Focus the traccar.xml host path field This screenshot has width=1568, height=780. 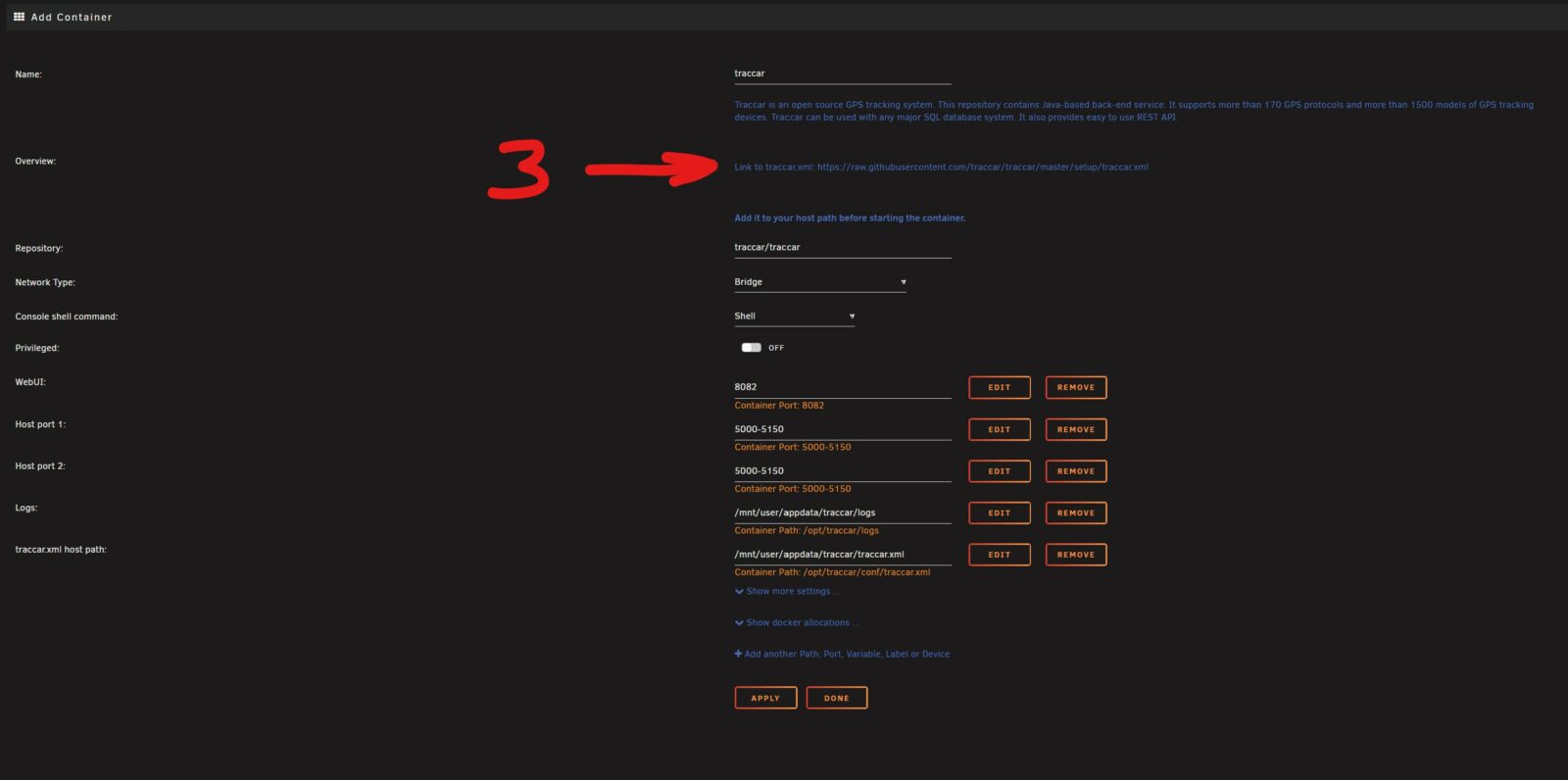pyautogui.click(x=842, y=555)
